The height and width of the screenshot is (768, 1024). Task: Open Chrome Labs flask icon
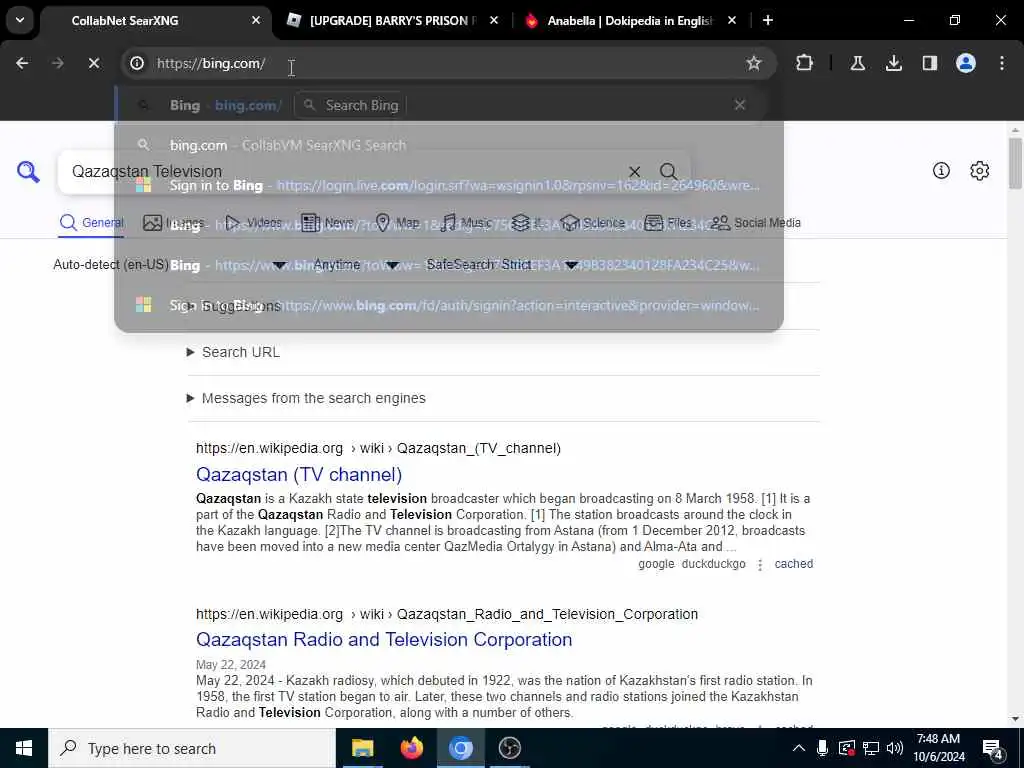click(857, 63)
